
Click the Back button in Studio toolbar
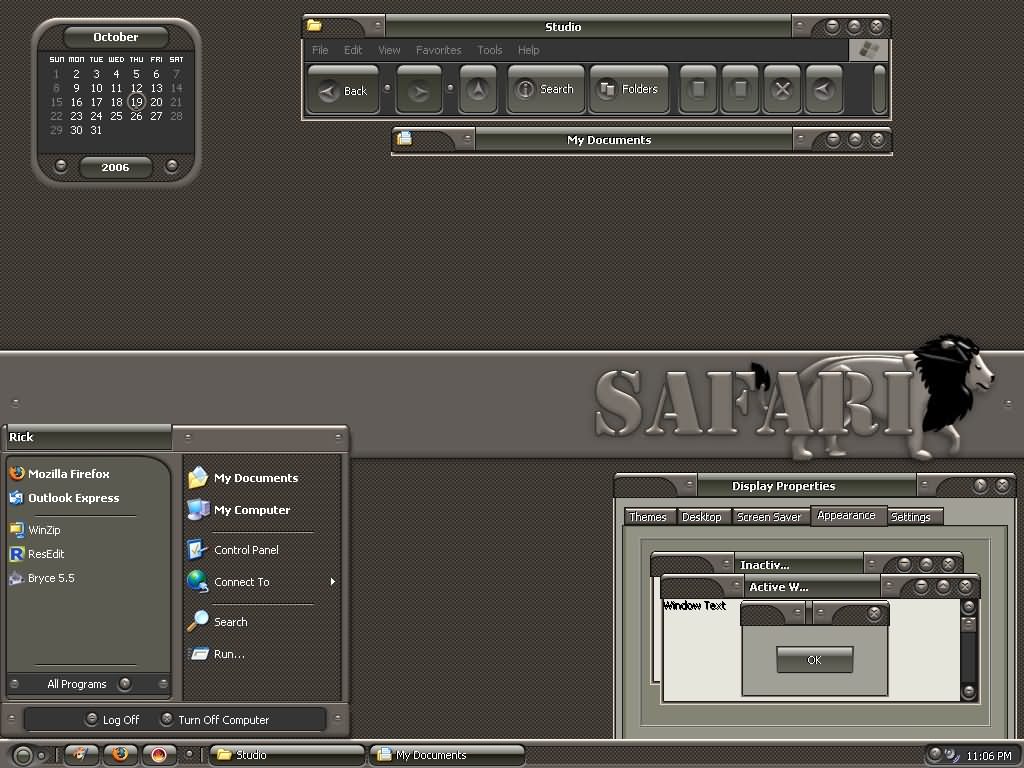pyautogui.click(x=344, y=89)
